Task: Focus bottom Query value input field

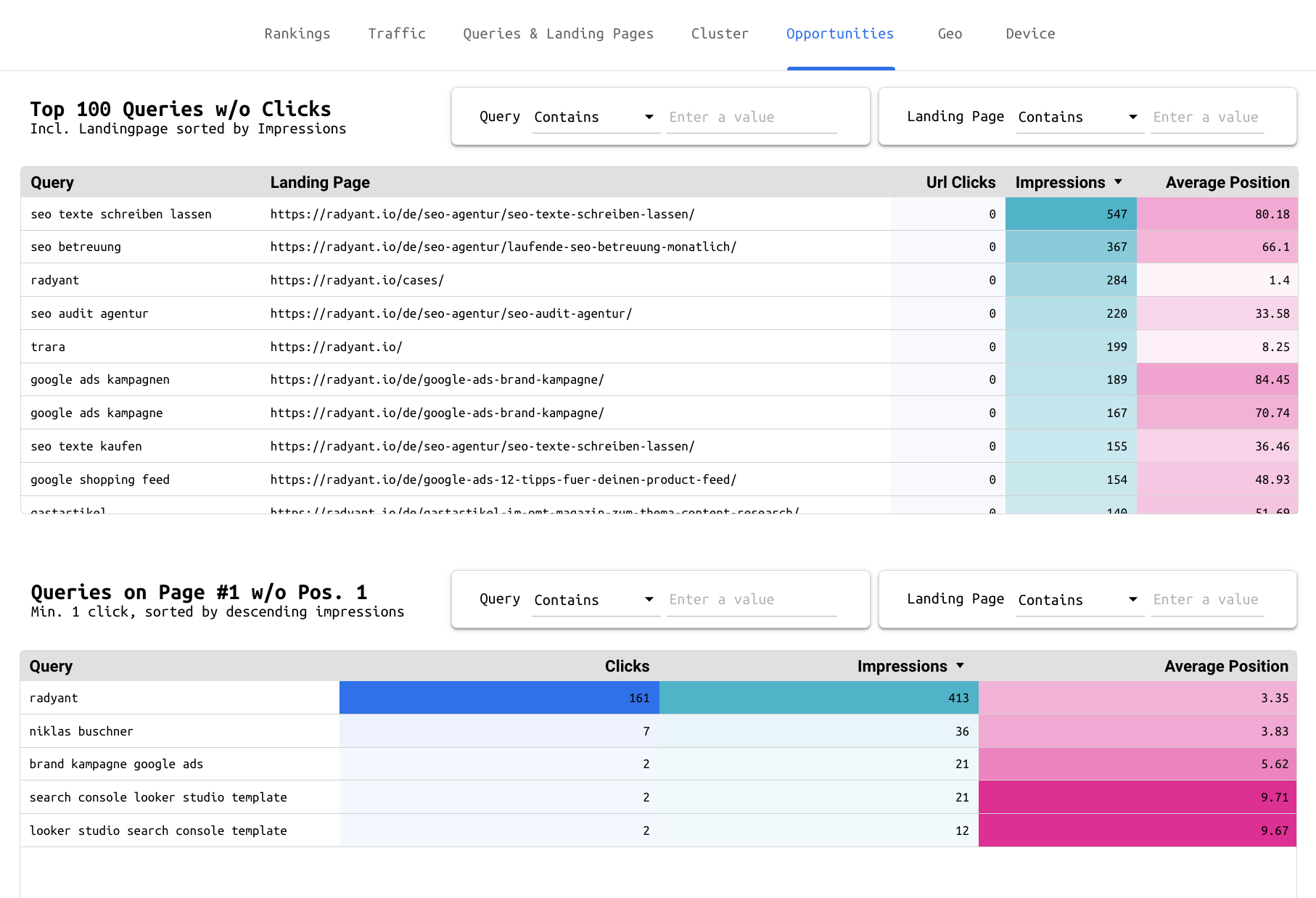Action: pos(752,600)
